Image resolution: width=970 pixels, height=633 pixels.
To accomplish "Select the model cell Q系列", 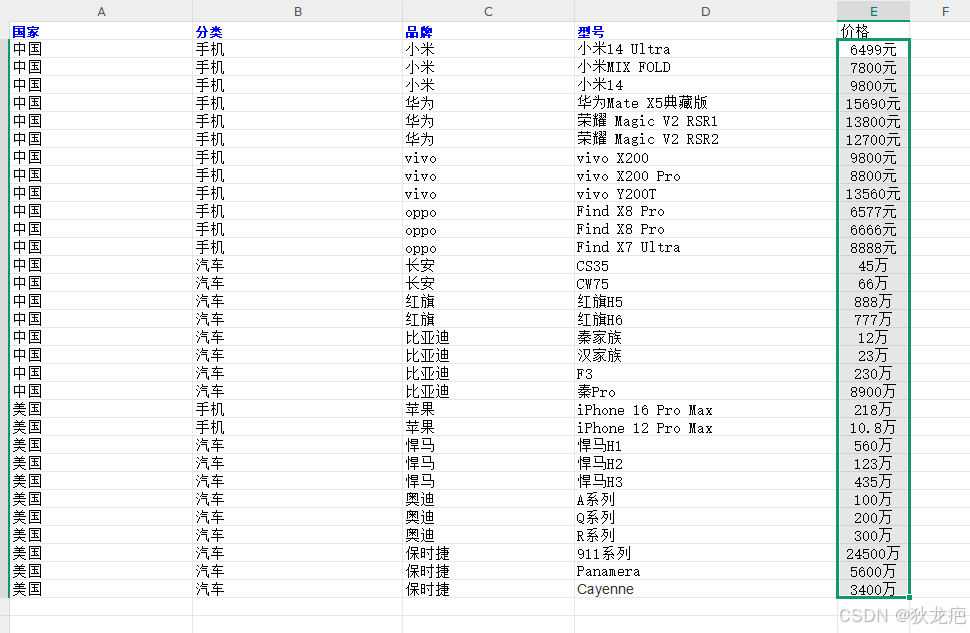I will click(x=705, y=517).
